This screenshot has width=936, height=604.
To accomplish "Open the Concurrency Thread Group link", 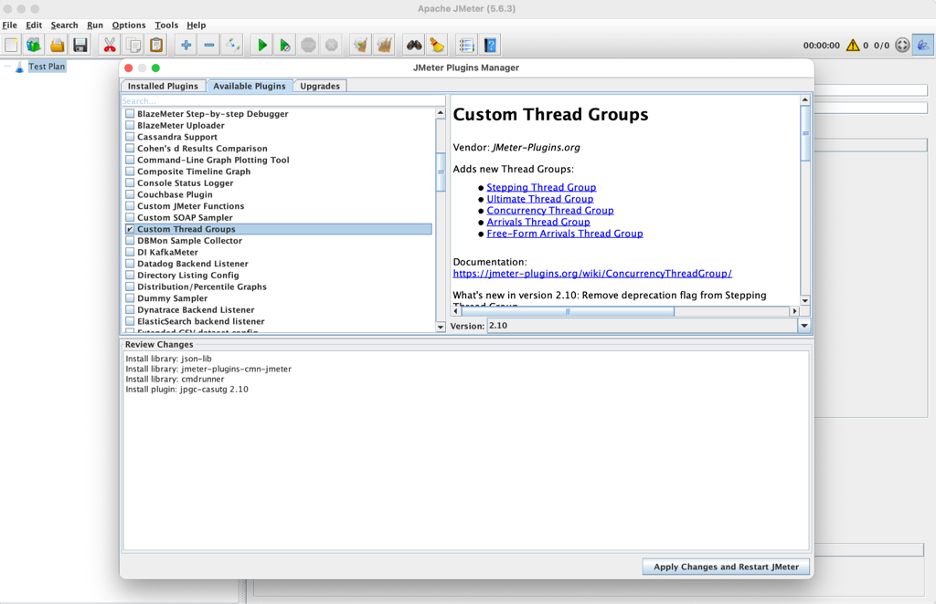I will pyautogui.click(x=550, y=210).
